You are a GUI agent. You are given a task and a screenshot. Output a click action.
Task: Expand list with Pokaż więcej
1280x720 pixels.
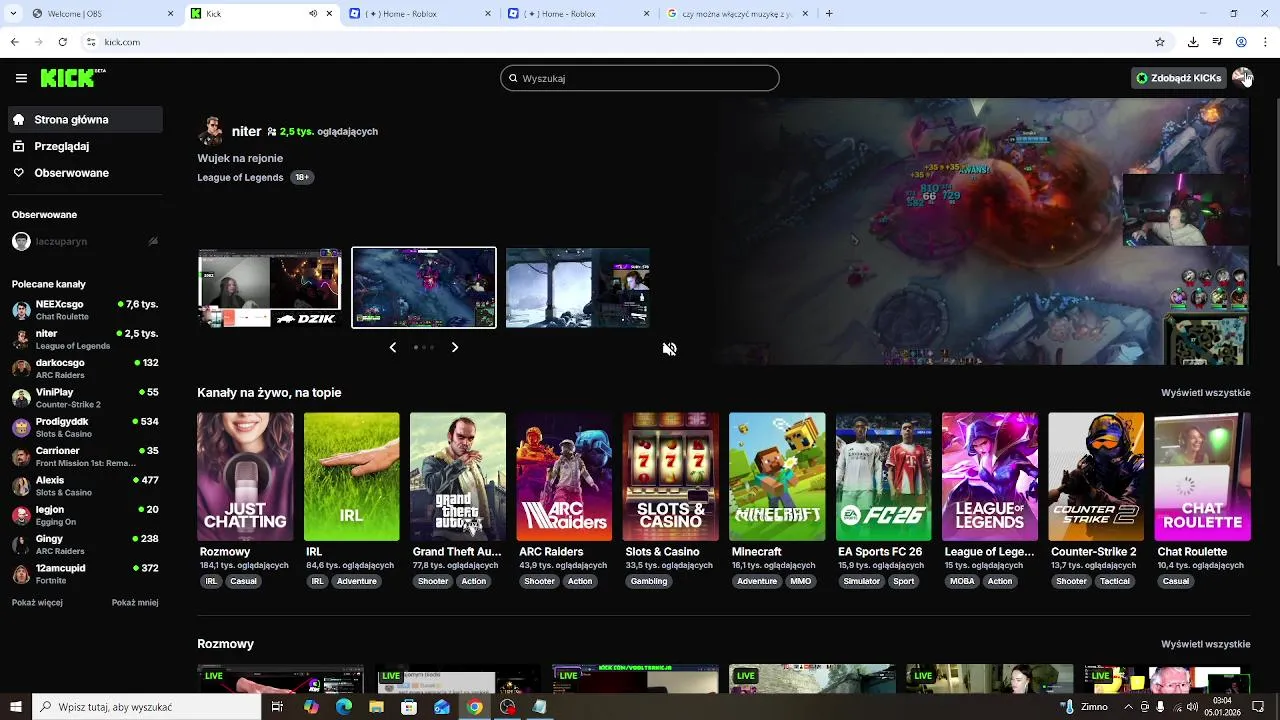point(37,603)
